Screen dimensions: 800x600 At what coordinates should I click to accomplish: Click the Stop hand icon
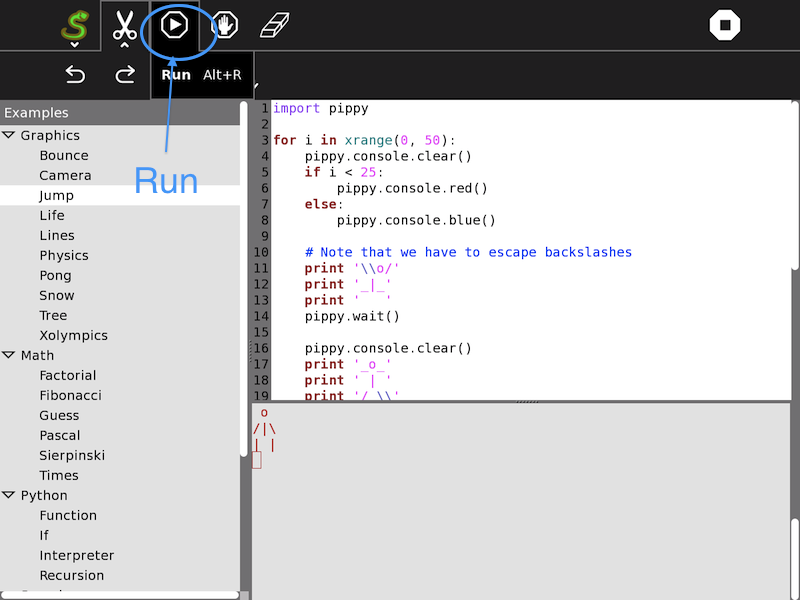pyautogui.click(x=224, y=25)
